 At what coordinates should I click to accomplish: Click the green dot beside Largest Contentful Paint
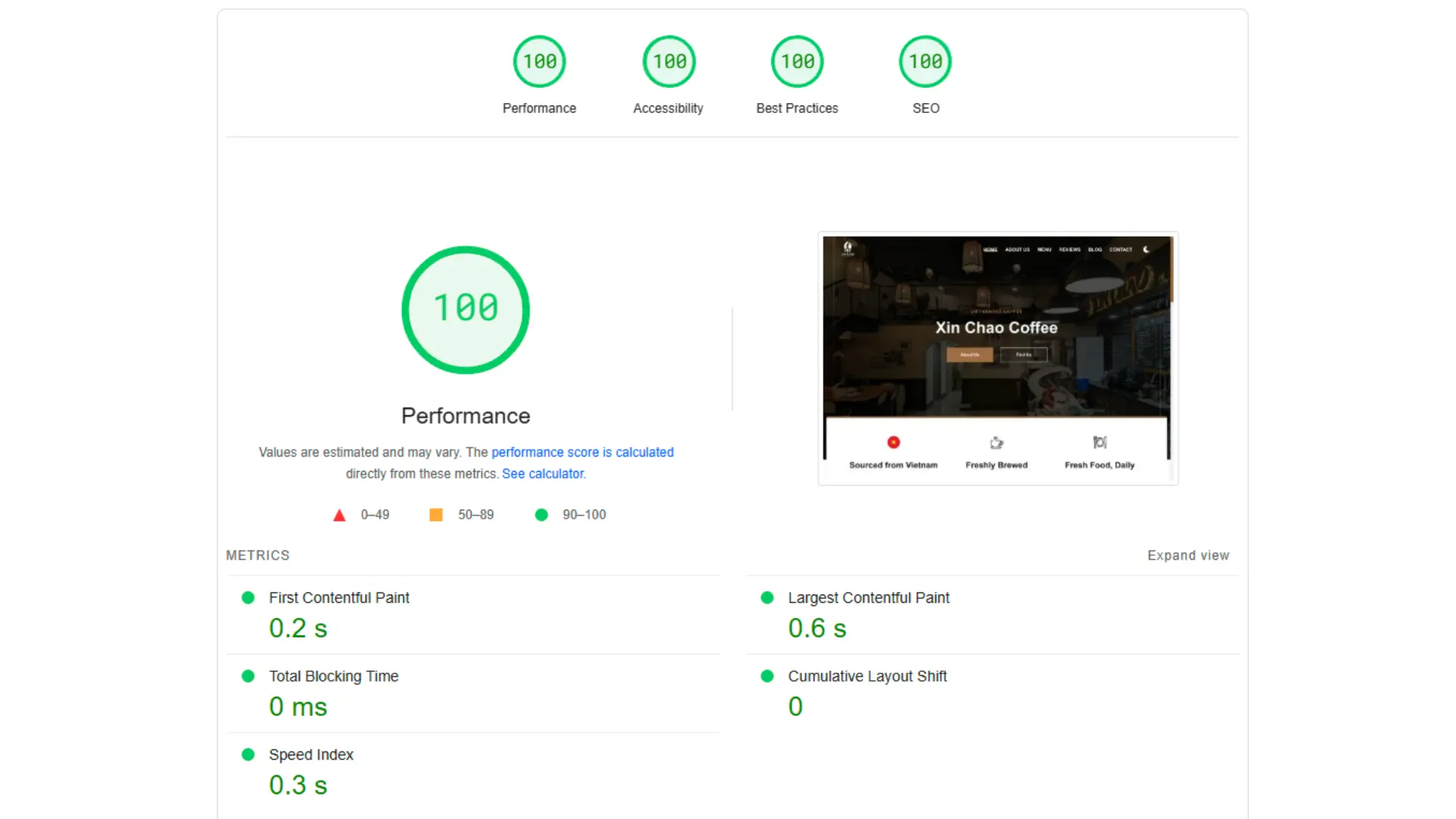pyautogui.click(x=767, y=598)
